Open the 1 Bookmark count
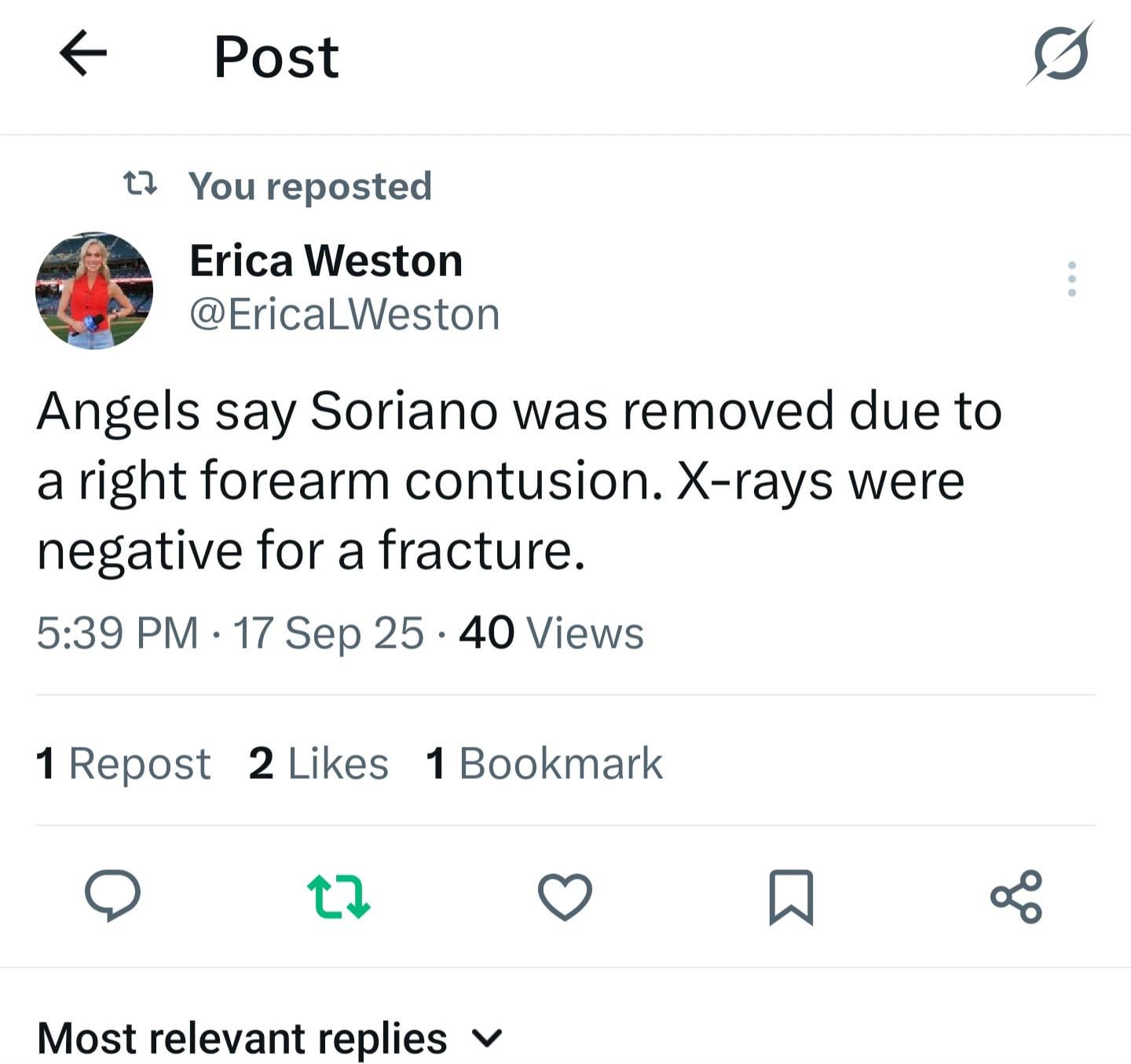This screenshot has height=1064, width=1131. (x=544, y=763)
